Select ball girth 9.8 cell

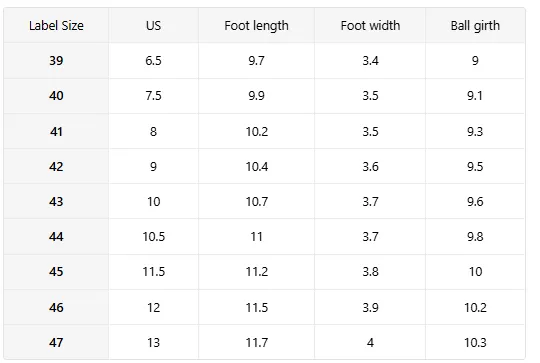click(475, 237)
